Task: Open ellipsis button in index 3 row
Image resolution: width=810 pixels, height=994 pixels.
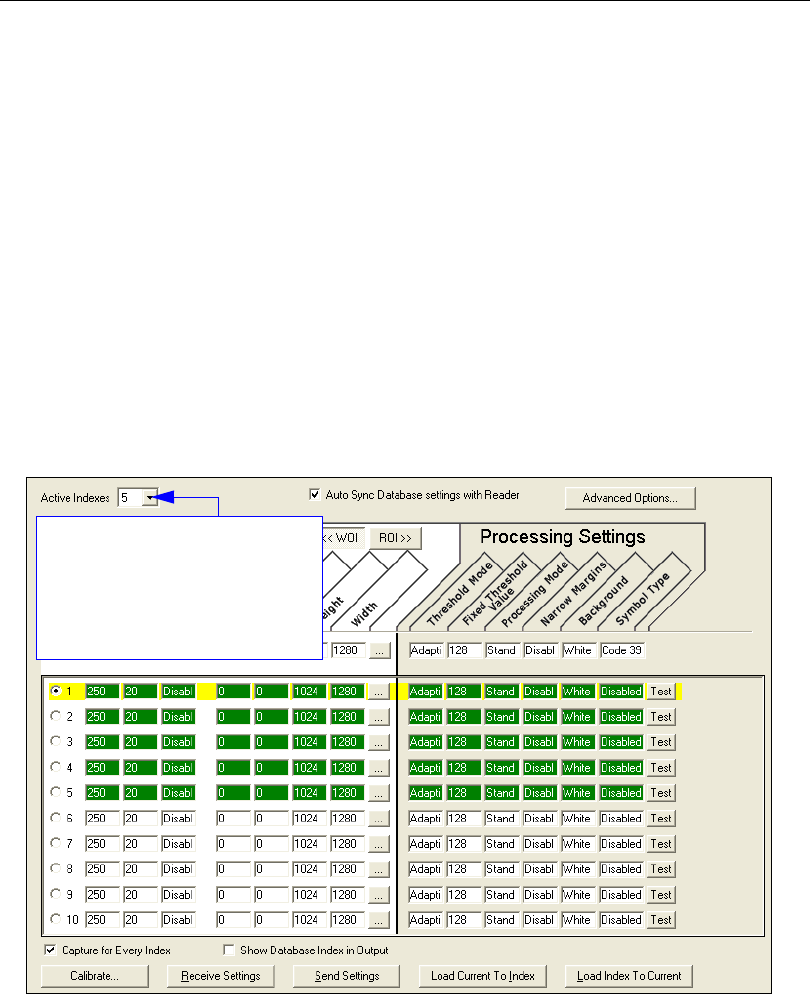Action: click(x=378, y=742)
